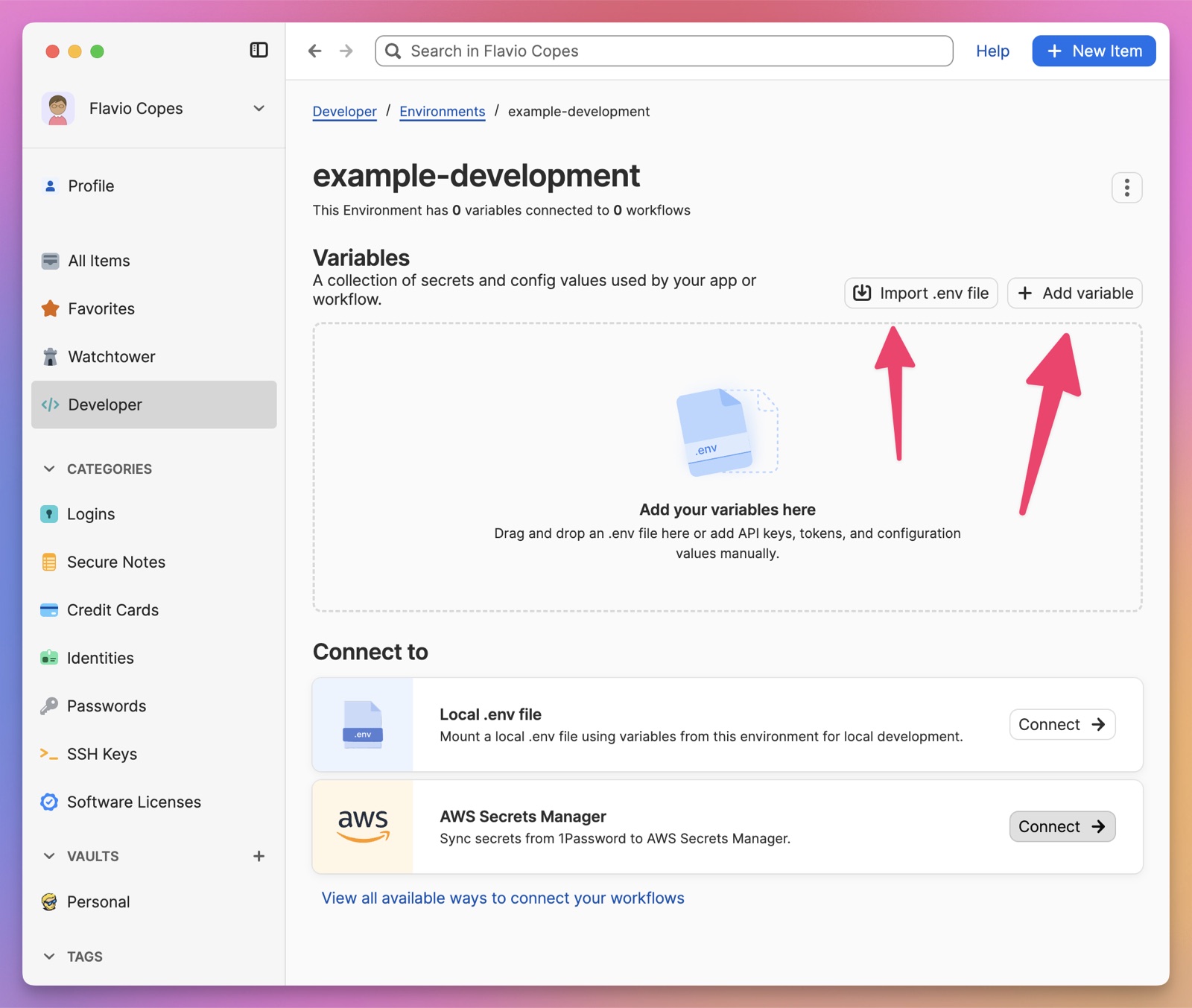Click Import .env file button
Image resolution: width=1192 pixels, height=1008 pixels.
921,293
